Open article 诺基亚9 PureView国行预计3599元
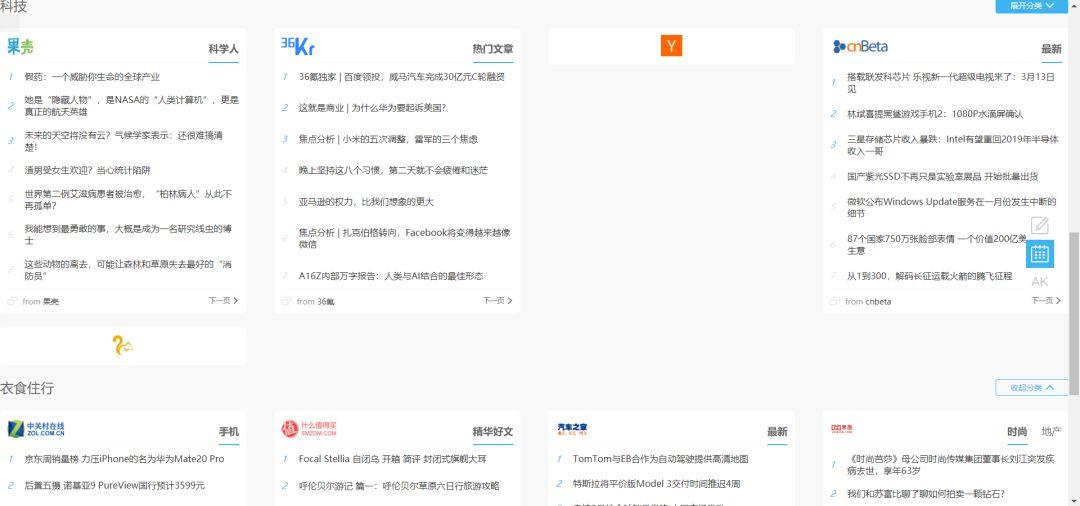Image resolution: width=1080 pixels, height=506 pixels. [x=114, y=485]
